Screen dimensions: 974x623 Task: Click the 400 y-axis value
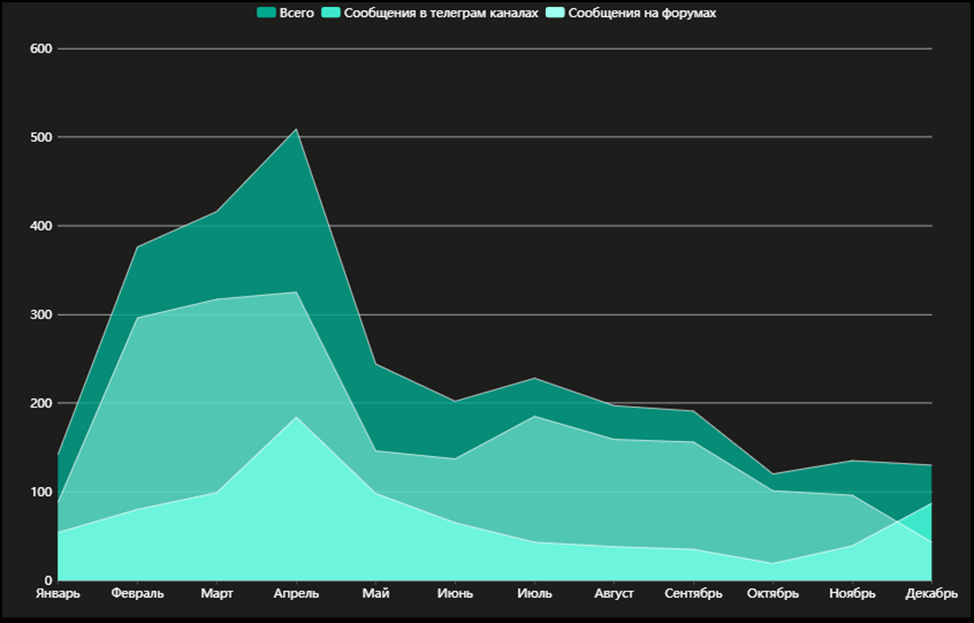(x=41, y=226)
